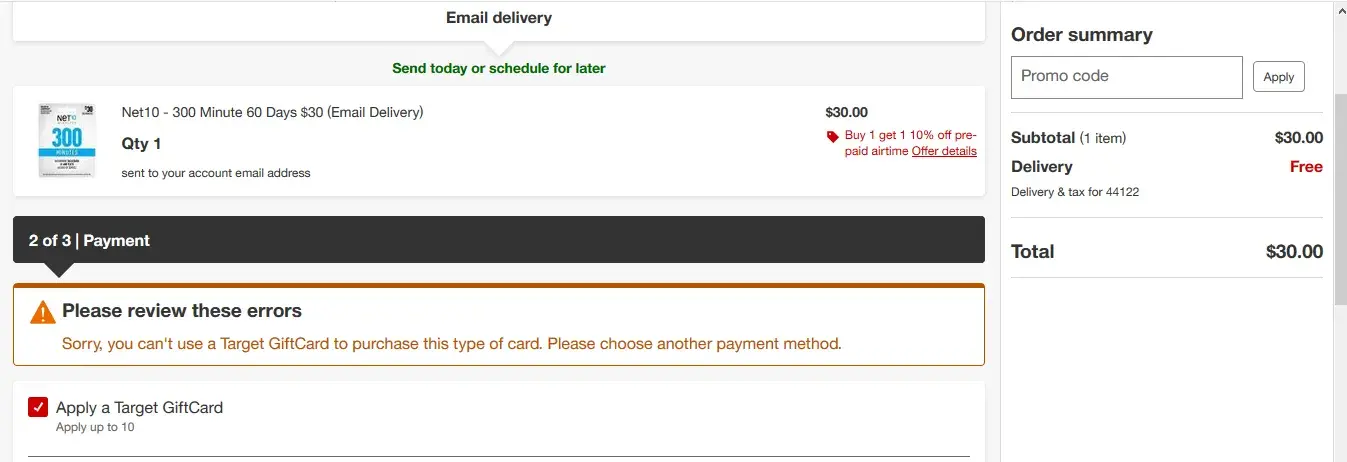Open the Net10 300 Minute product title
The image size is (1347, 462).
[272, 112]
